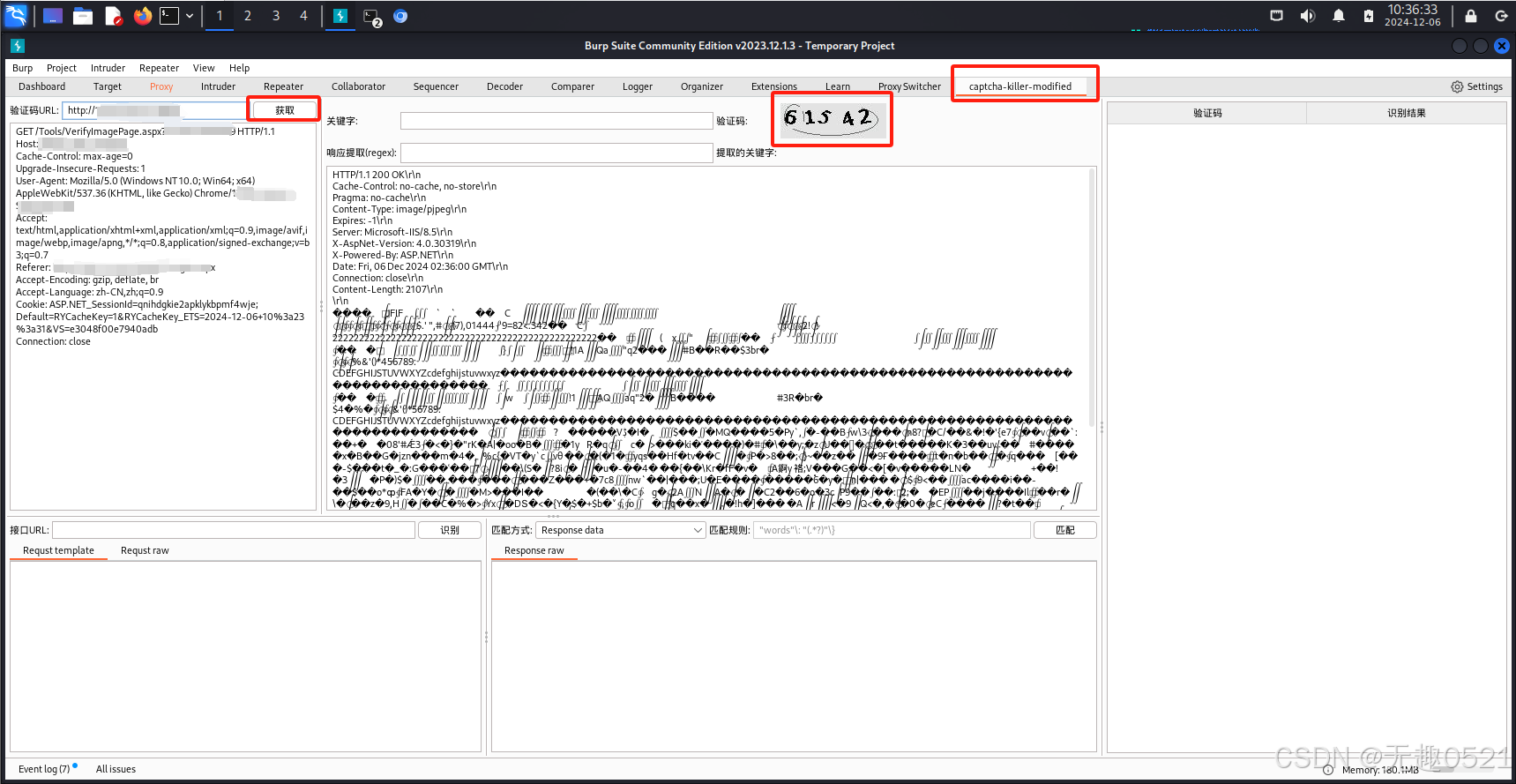1516x784 pixels.
Task: Click the Burp Suite title bar logo
Action: tap(17, 46)
